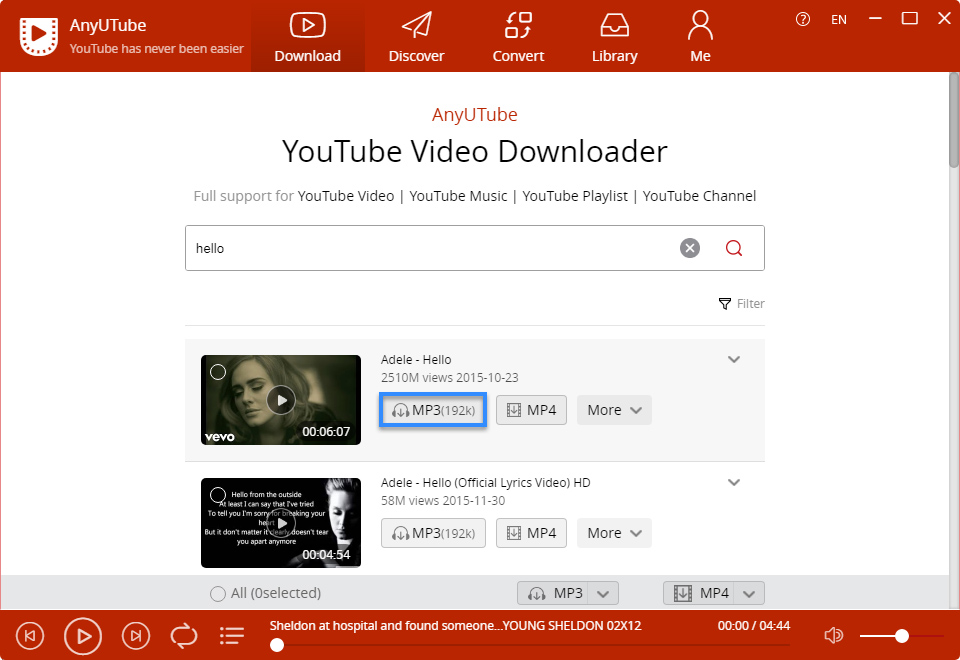Viewport: 960px width, 660px height.
Task: Click the vertical scrollbar thumb
Action: click(954, 120)
